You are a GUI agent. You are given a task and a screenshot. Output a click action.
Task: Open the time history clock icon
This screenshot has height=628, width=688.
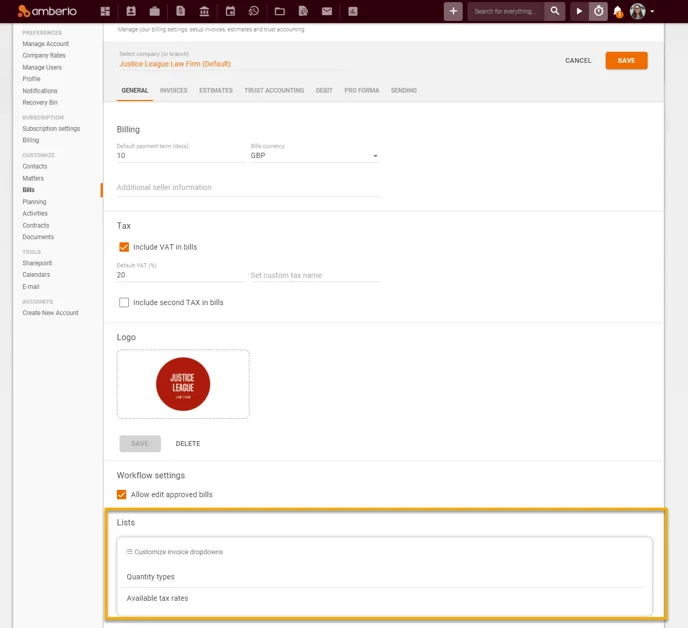click(x=254, y=11)
